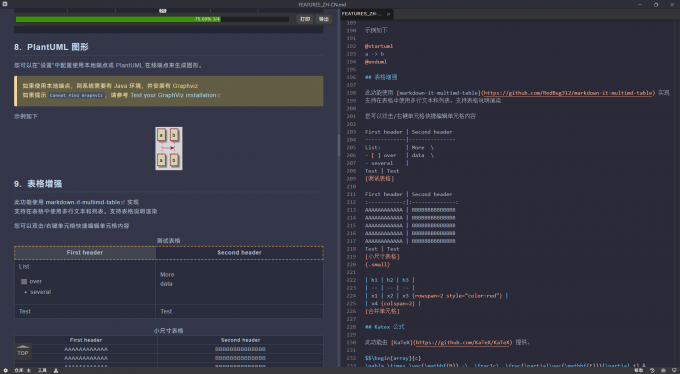Select the First header cell in 测试表格
The height and width of the screenshot is (374, 680).
coord(85,253)
